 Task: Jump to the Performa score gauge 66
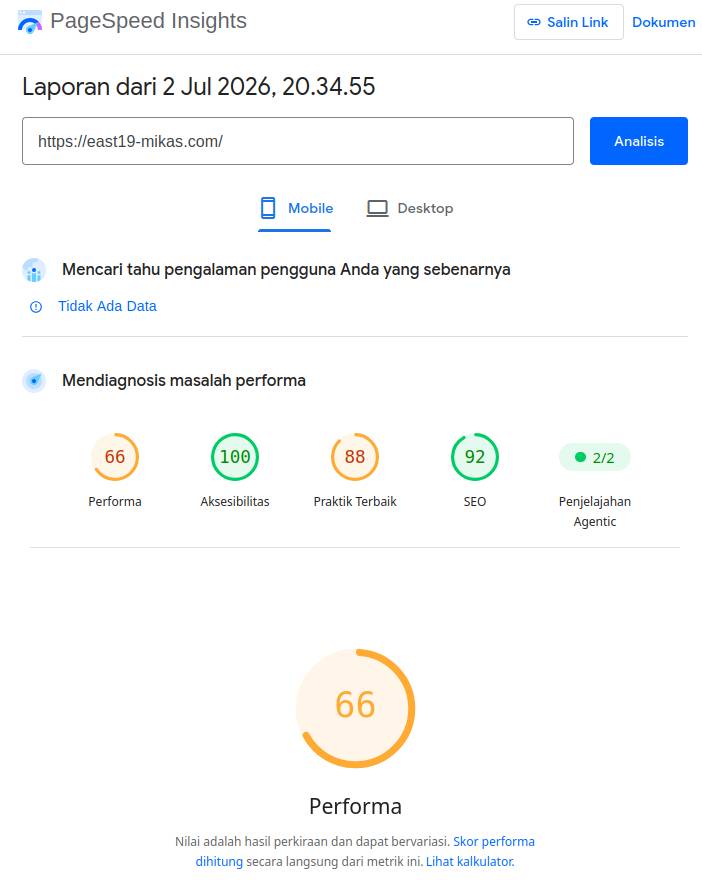pyautogui.click(x=115, y=457)
